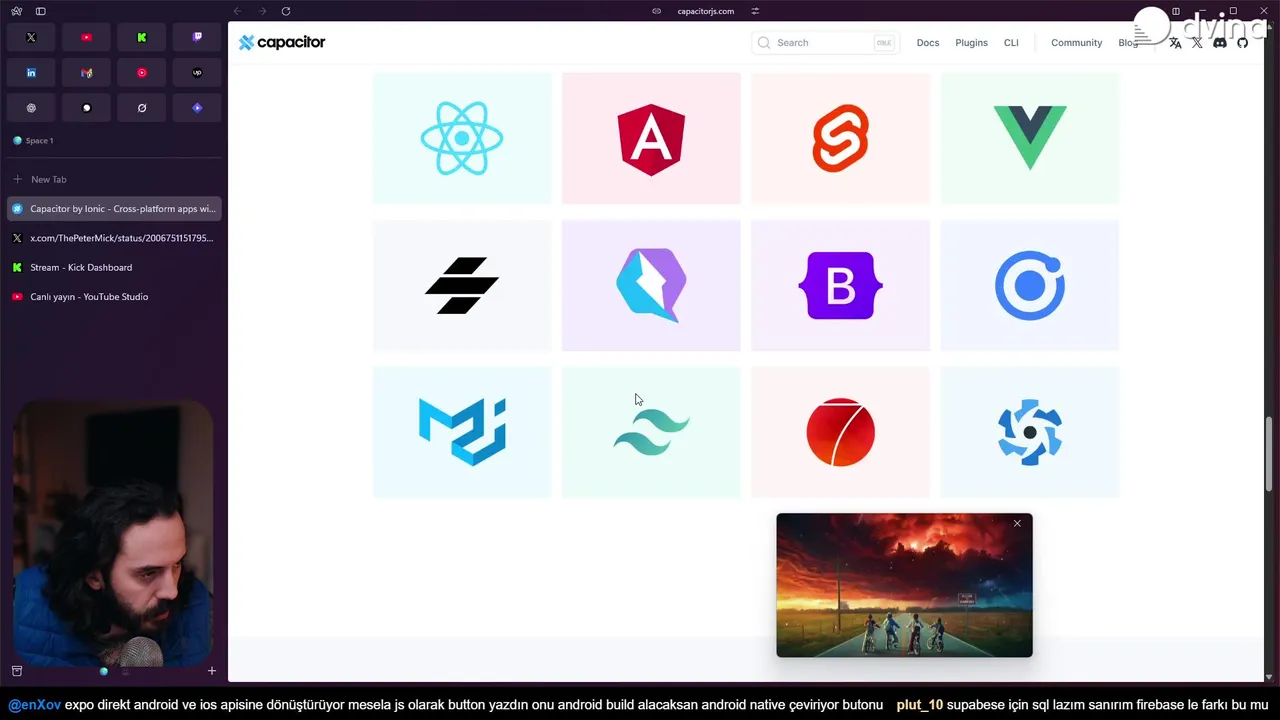Viewport: 1280px width, 720px height.
Task: Open the ChatGPT pinned shortcut
Action: [31, 108]
